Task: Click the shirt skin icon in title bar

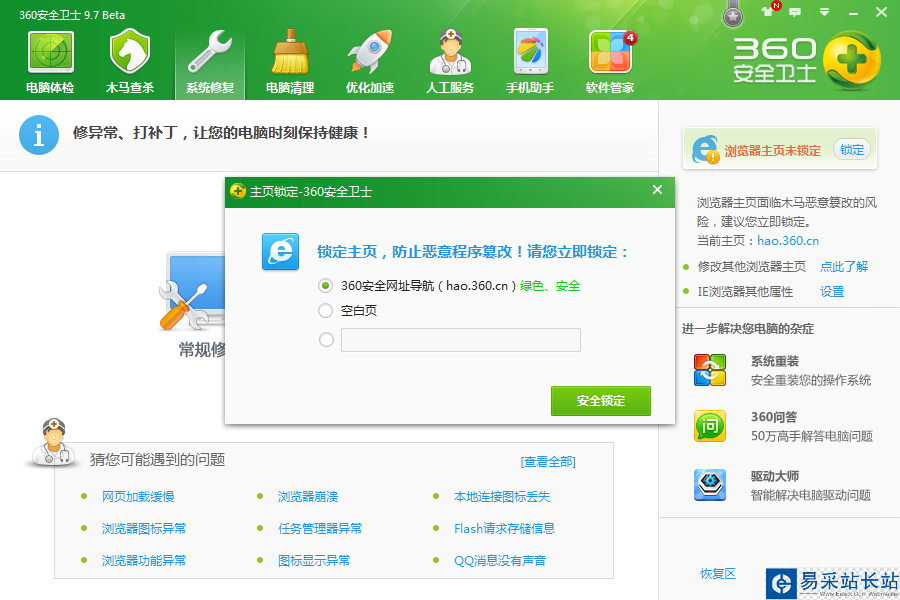Action: [x=767, y=11]
